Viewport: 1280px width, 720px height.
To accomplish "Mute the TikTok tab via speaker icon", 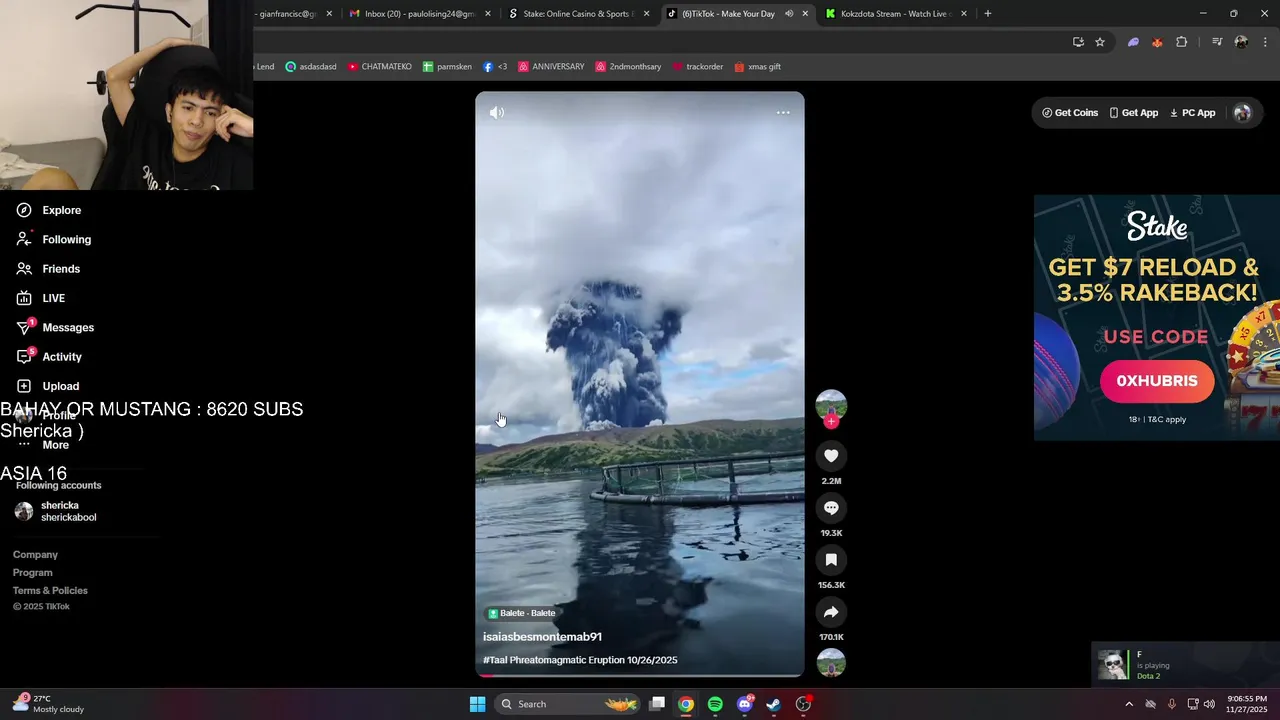I will coord(789,14).
